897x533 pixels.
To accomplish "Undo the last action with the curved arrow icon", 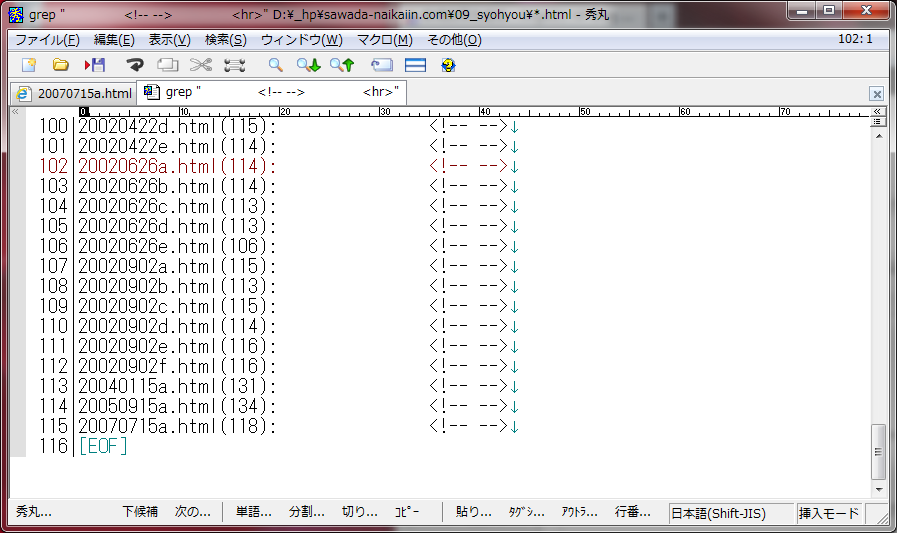I will [135, 65].
